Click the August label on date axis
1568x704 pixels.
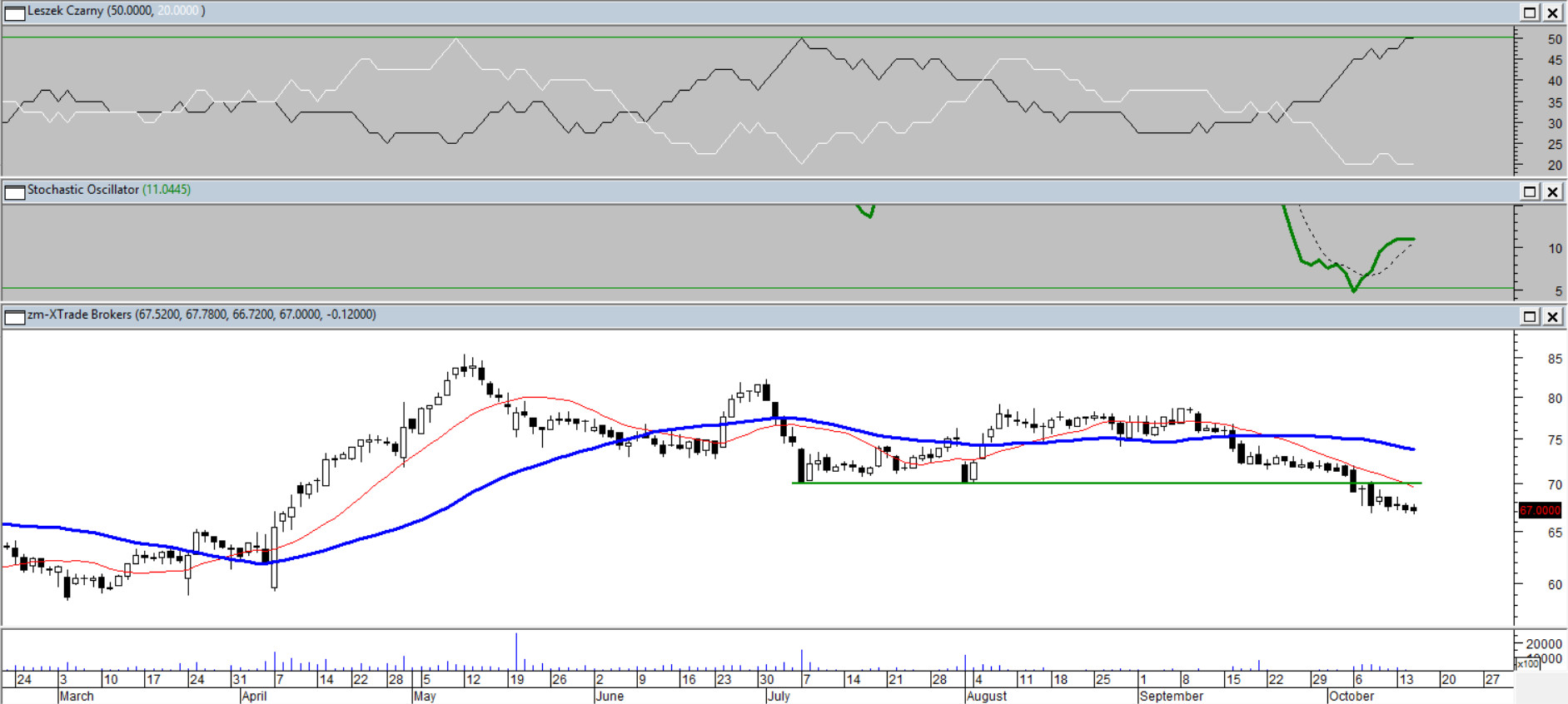coord(987,696)
